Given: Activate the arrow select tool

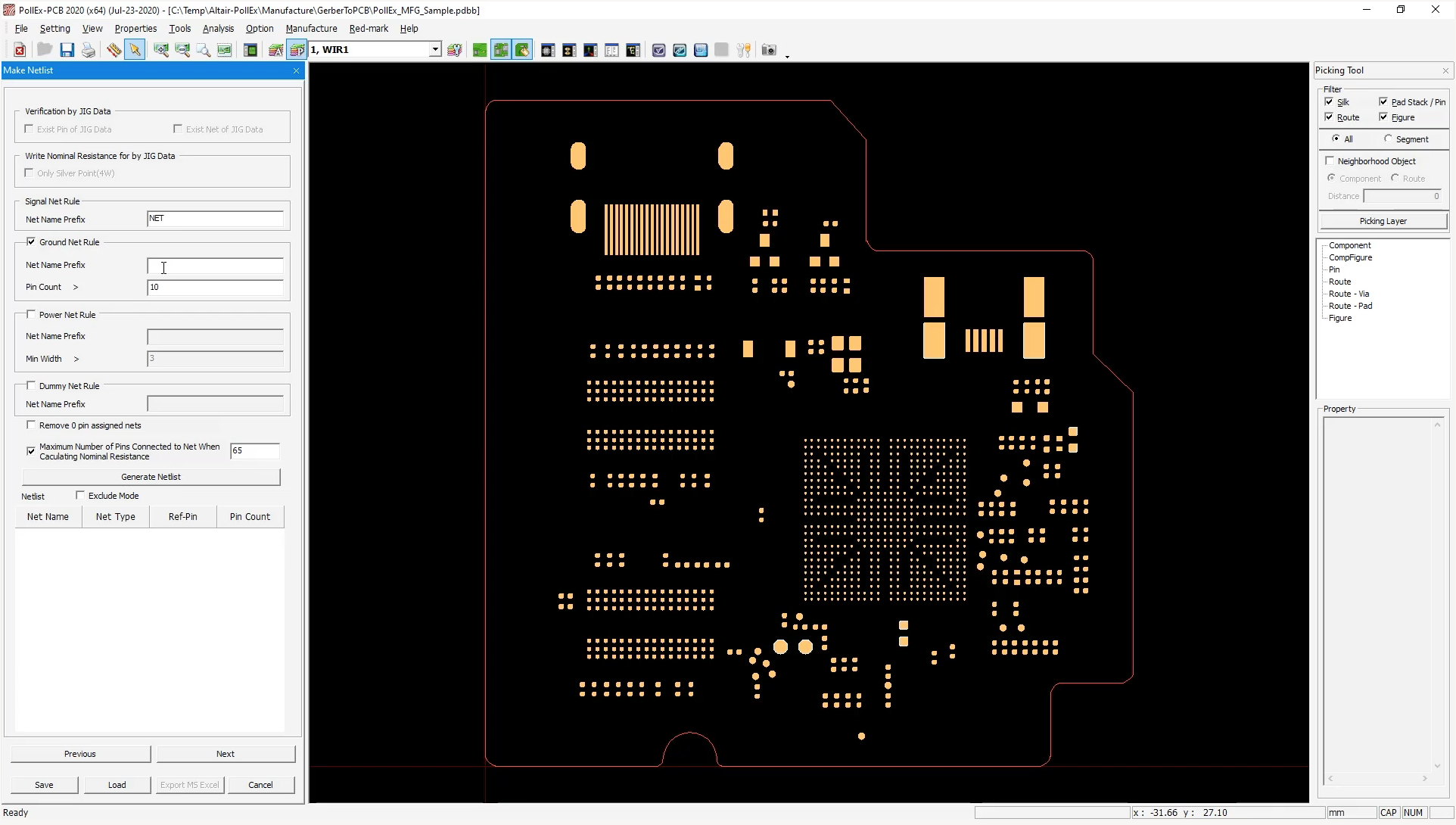Looking at the screenshot, I should [135, 50].
